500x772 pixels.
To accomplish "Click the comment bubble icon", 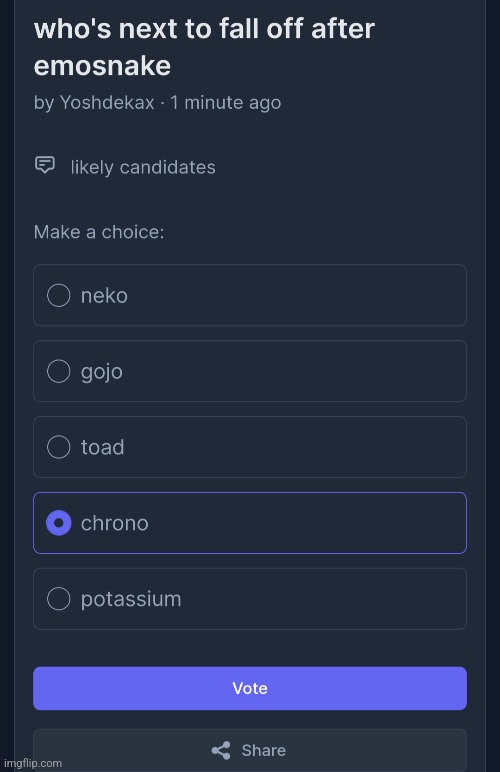I will click(x=45, y=165).
